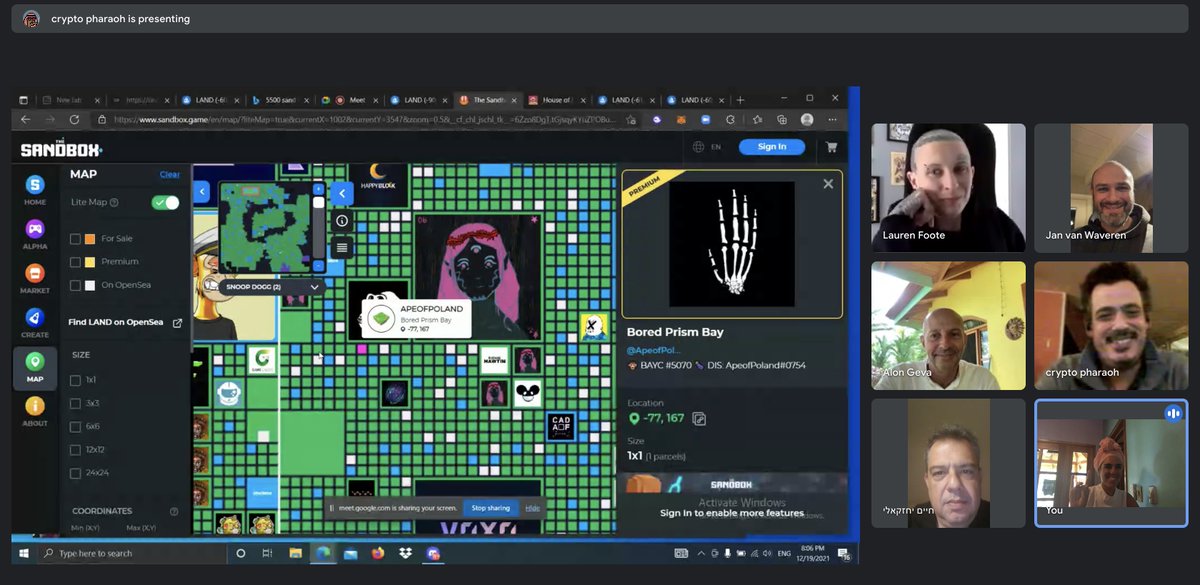
Task: Check the 3x3 size filter
Action: tap(76, 403)
